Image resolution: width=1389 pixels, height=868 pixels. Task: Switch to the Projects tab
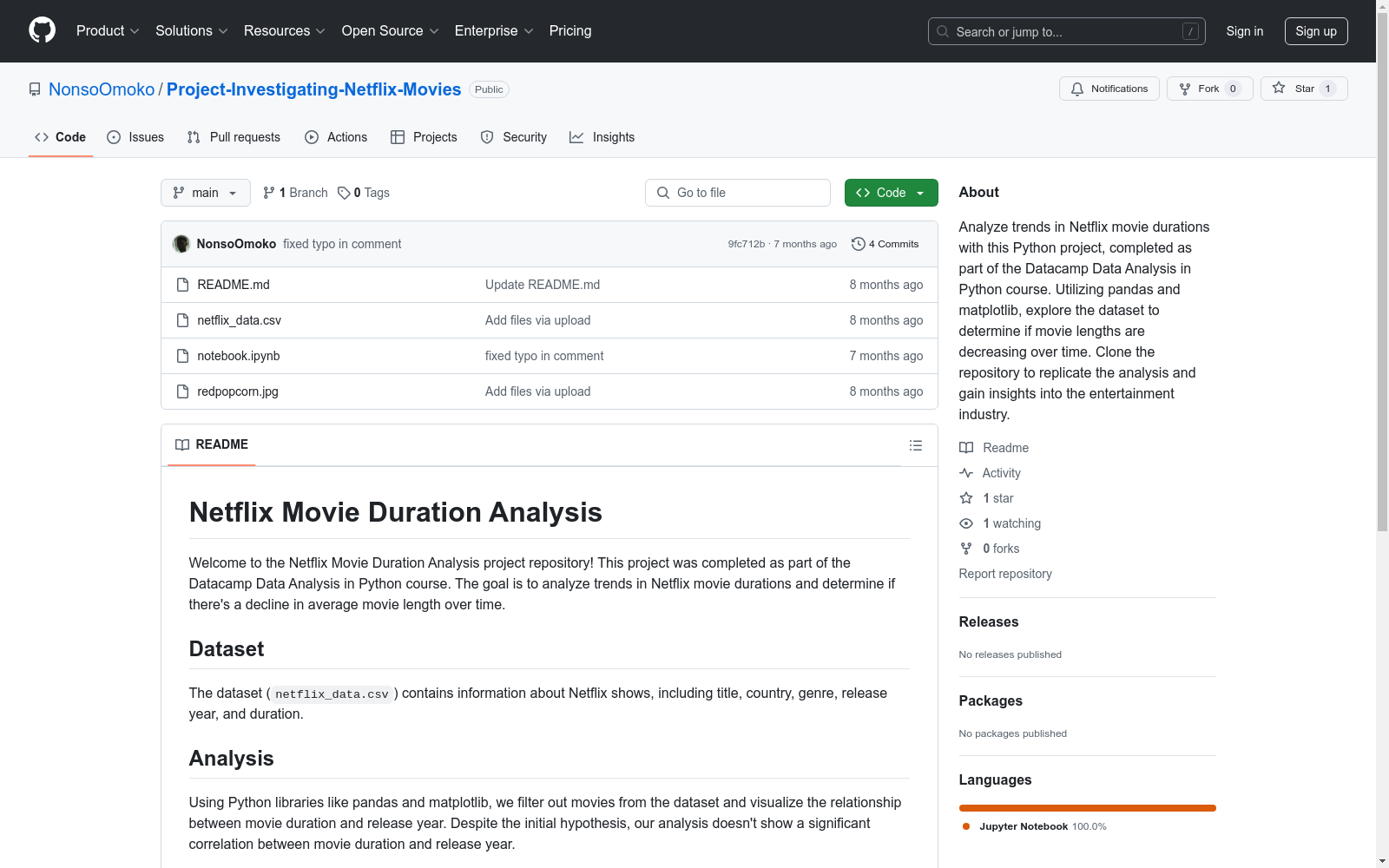[x=424, y=137]
